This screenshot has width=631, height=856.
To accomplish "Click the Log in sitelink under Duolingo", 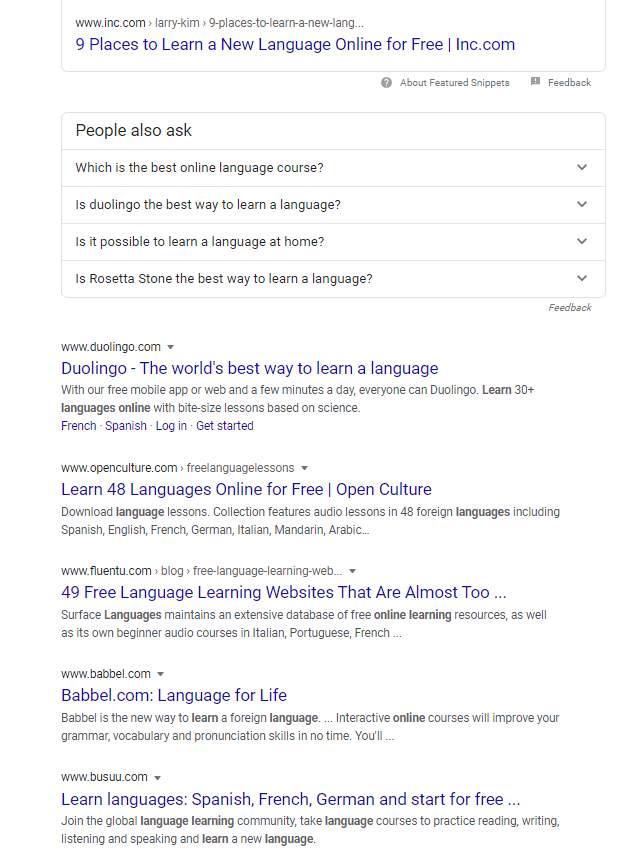I will pos(171,426).
